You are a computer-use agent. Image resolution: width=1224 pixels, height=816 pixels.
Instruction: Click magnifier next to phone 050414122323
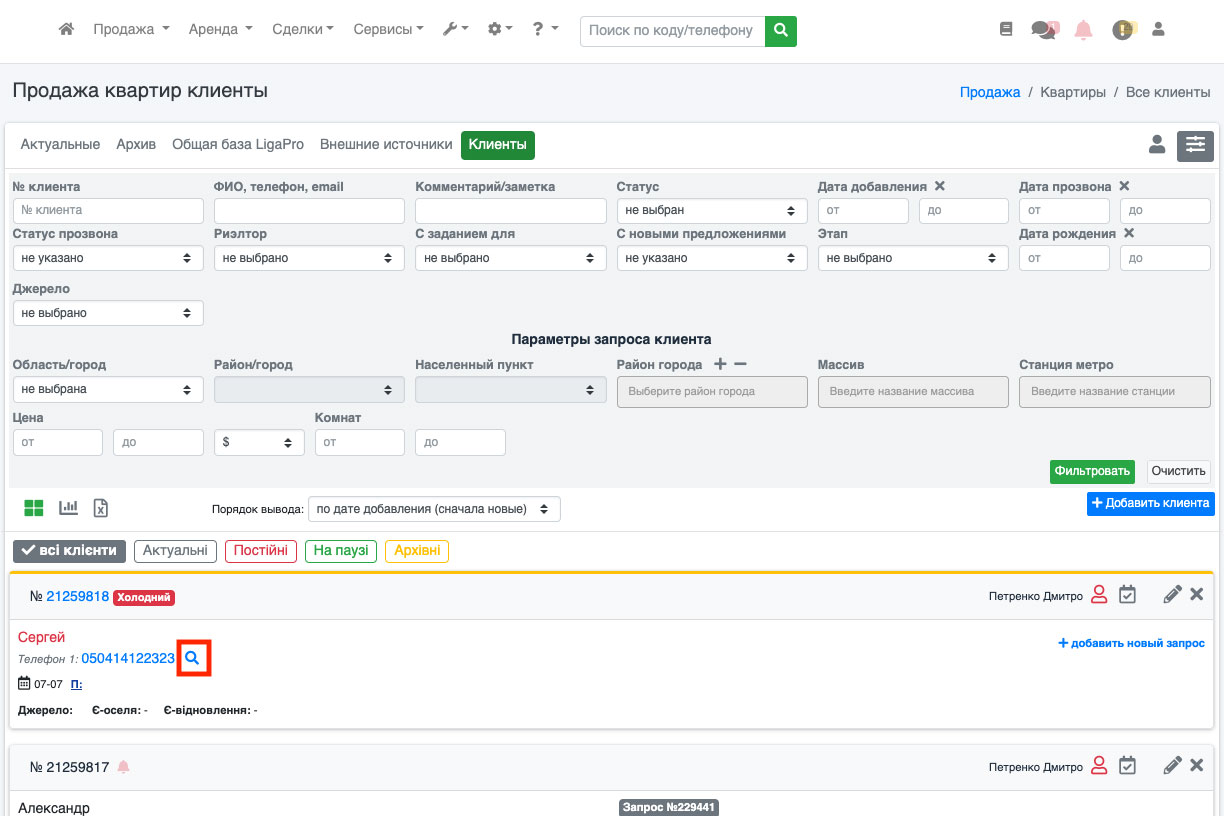193,658
